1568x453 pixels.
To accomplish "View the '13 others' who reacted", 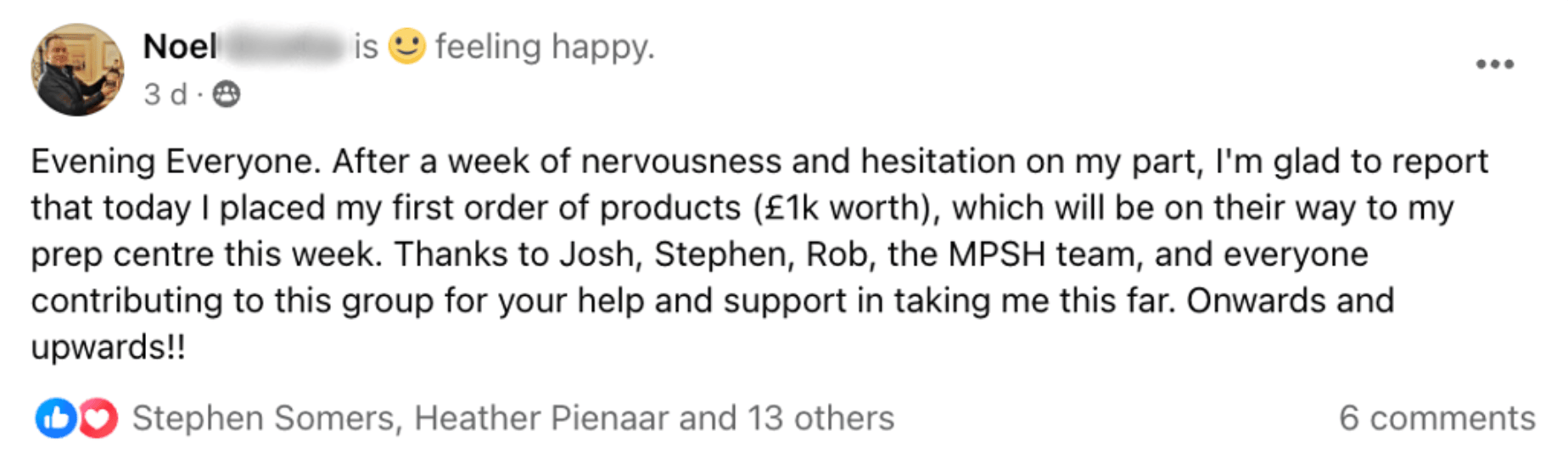I will click(x=820, y=418).
